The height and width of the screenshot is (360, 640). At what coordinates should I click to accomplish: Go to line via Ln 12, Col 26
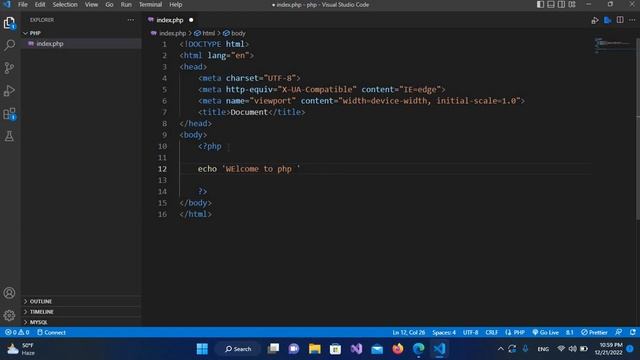(409, 332)
